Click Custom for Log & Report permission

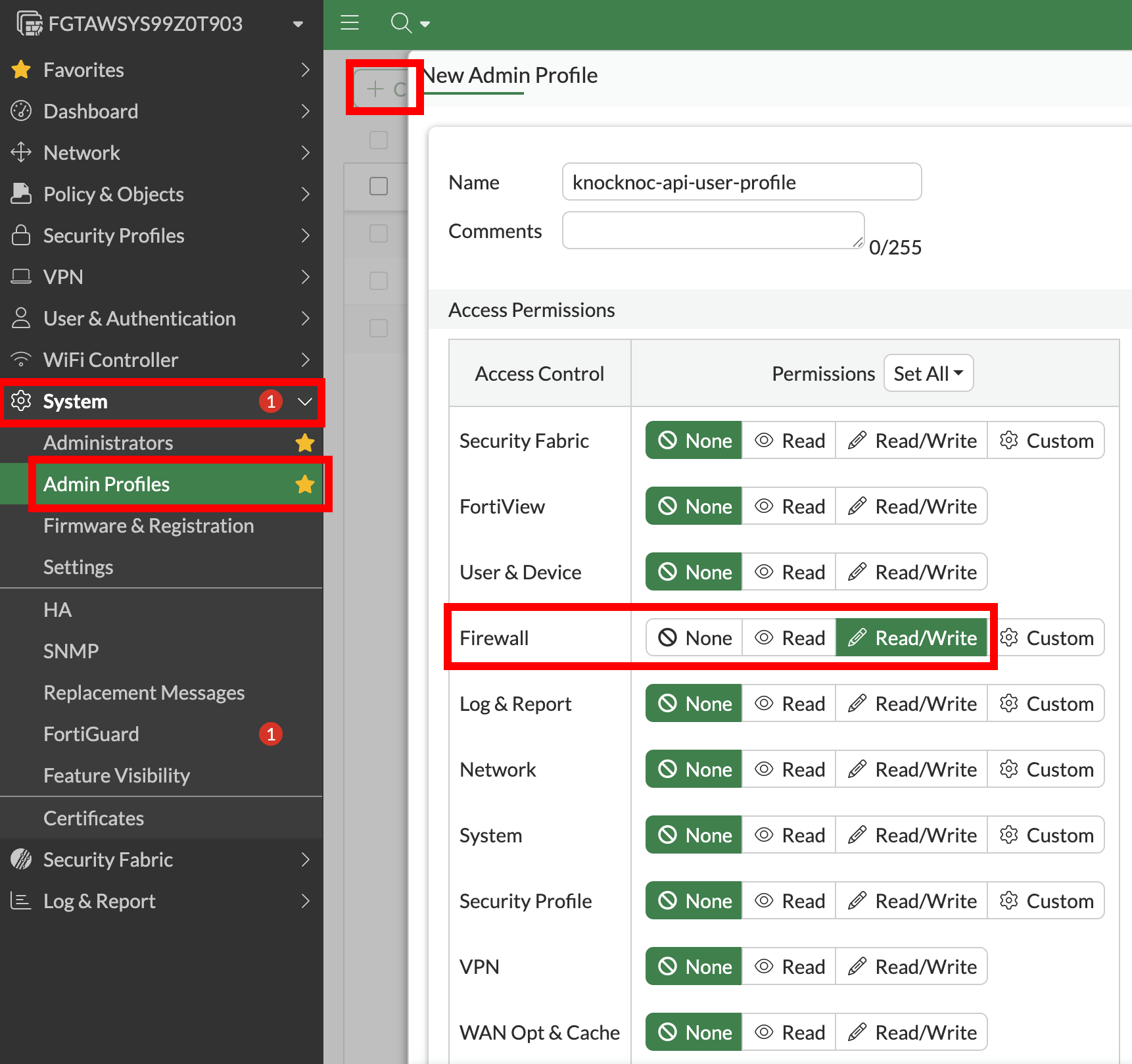coord(1046,704)
